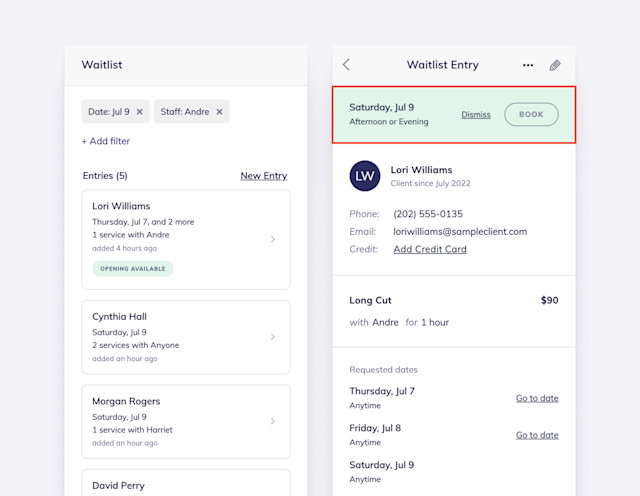The width and height of the screenshot is (640, 496).
Task: Click 'Client since July 2022' text
Action: pyautogui.click(x=431, y=183)
